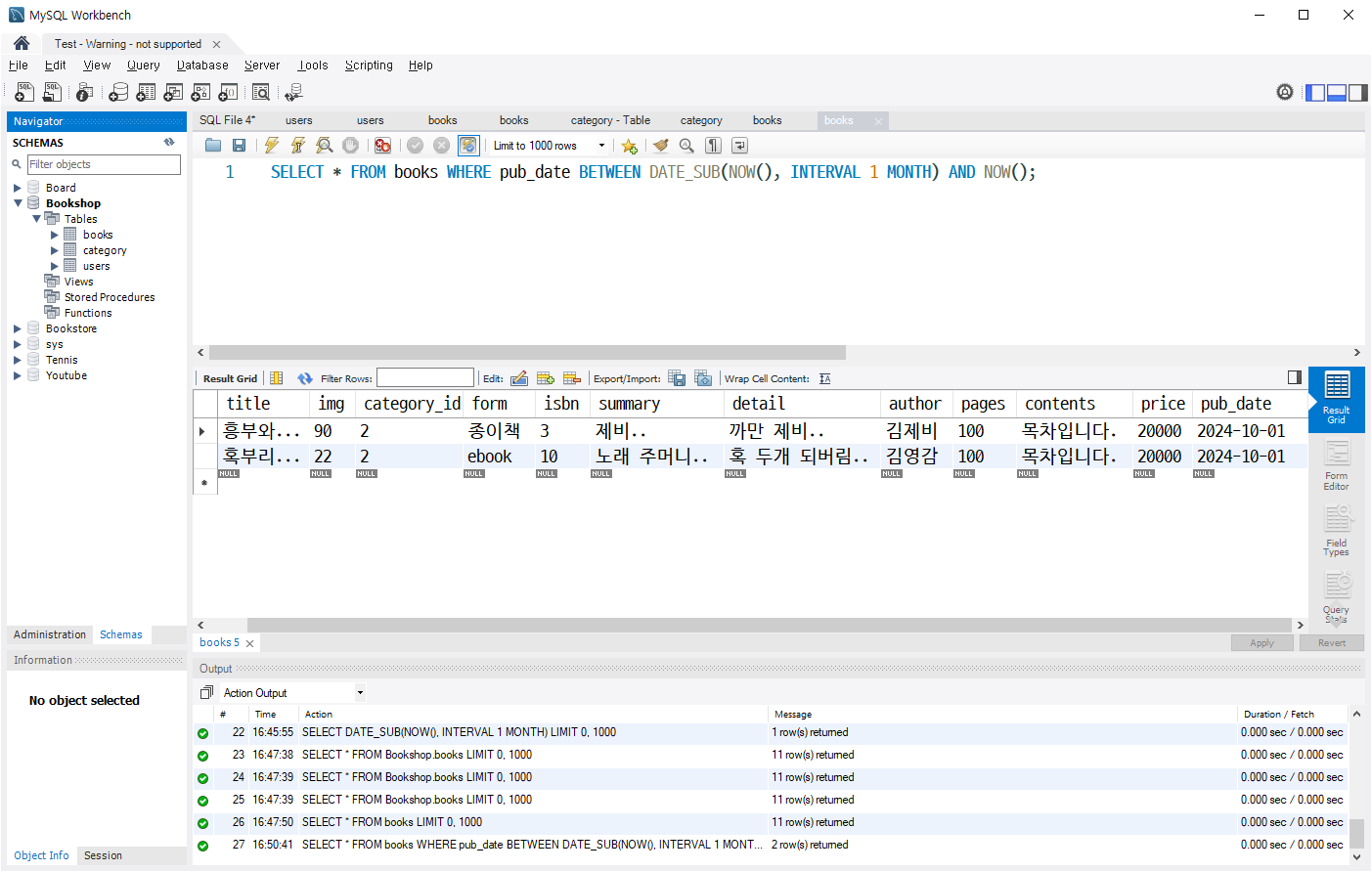Toggle wrap cell content icon
Screen dimensions: 1372x872
(825, 378)
